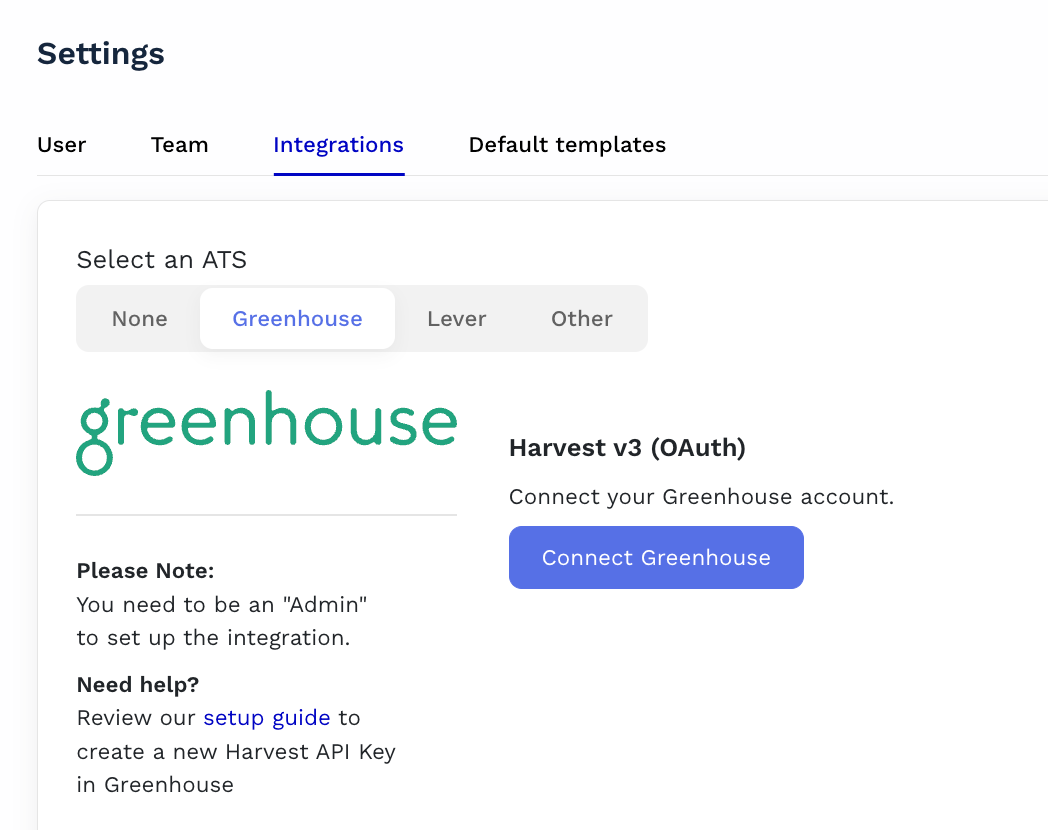The width and height of the screenshot is (1048, 830).
Task: Click the Connect Greenhouse button
Action: pyautogui.click(x=656, y=557)
